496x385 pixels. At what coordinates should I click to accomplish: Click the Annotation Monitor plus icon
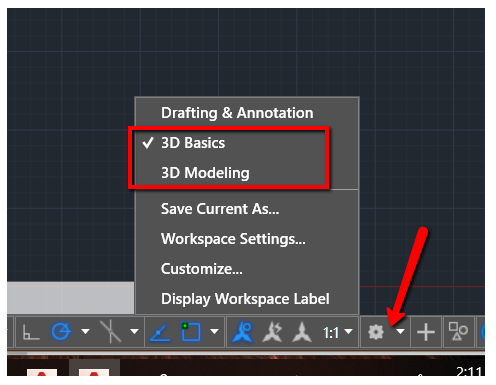426,332
